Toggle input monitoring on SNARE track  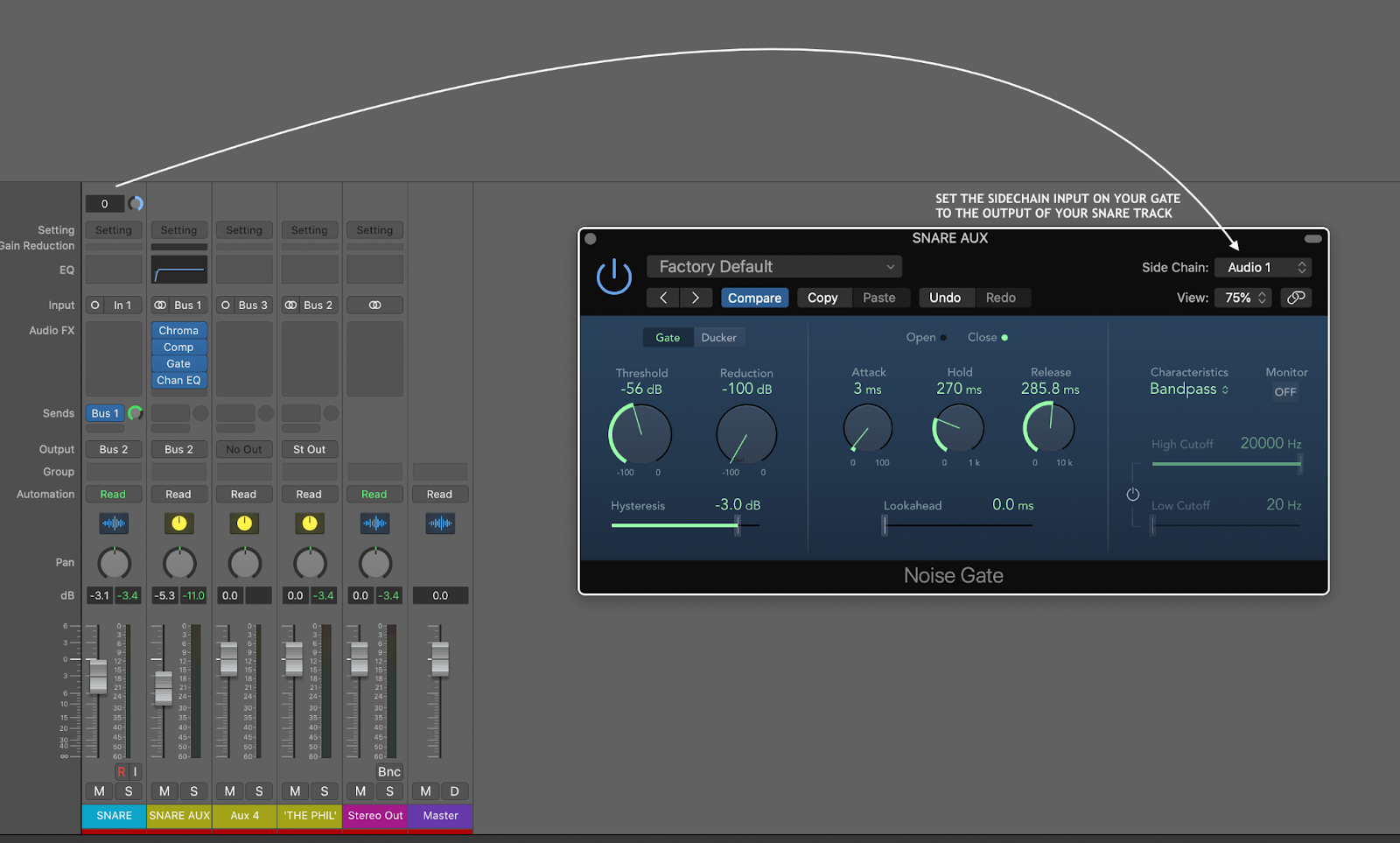coord(135,772)
